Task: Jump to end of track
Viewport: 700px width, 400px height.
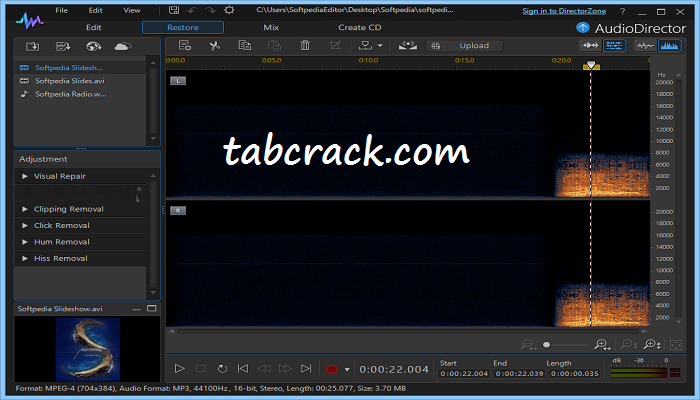Action: tap(306, 369)
